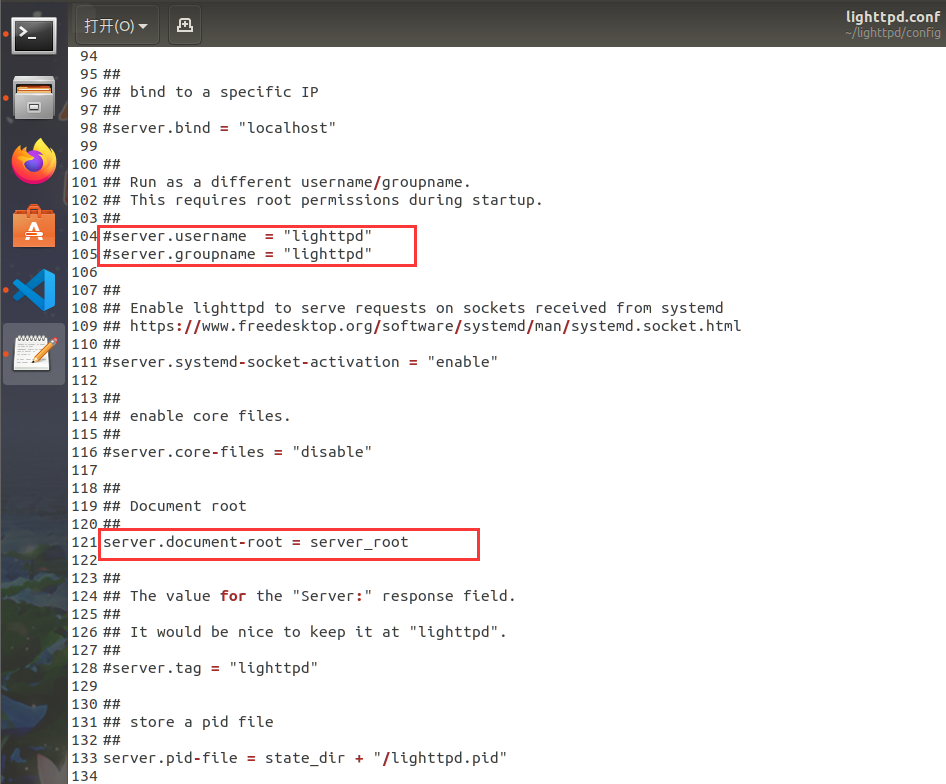Screen dimensions: 946x784
Task: Click the small terminal window in the corner
Action: tap(33, 34)
